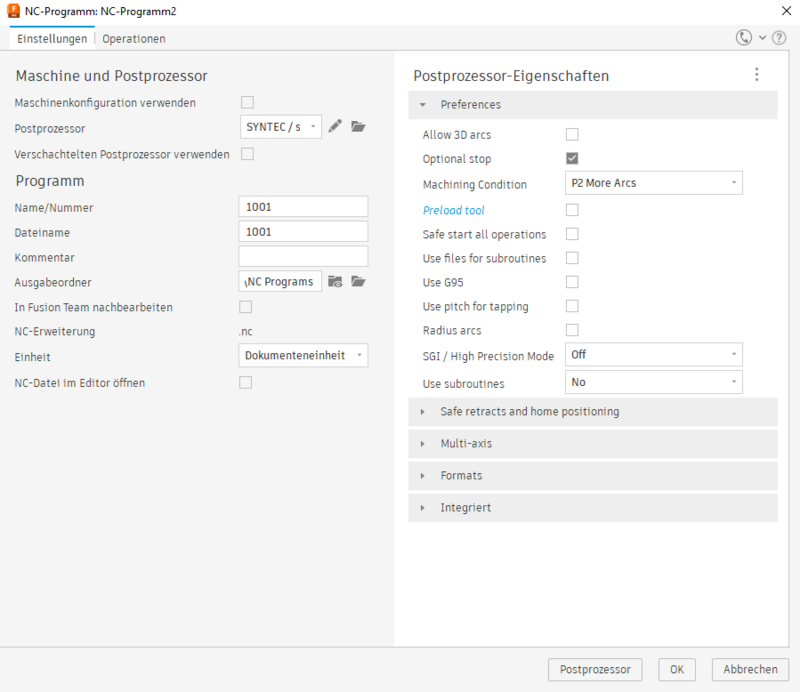Image resolution: width=800 pixels, height=692 pixels.
Task: Click the pencil icon to edit postprocessor
Action: [335, 127]
